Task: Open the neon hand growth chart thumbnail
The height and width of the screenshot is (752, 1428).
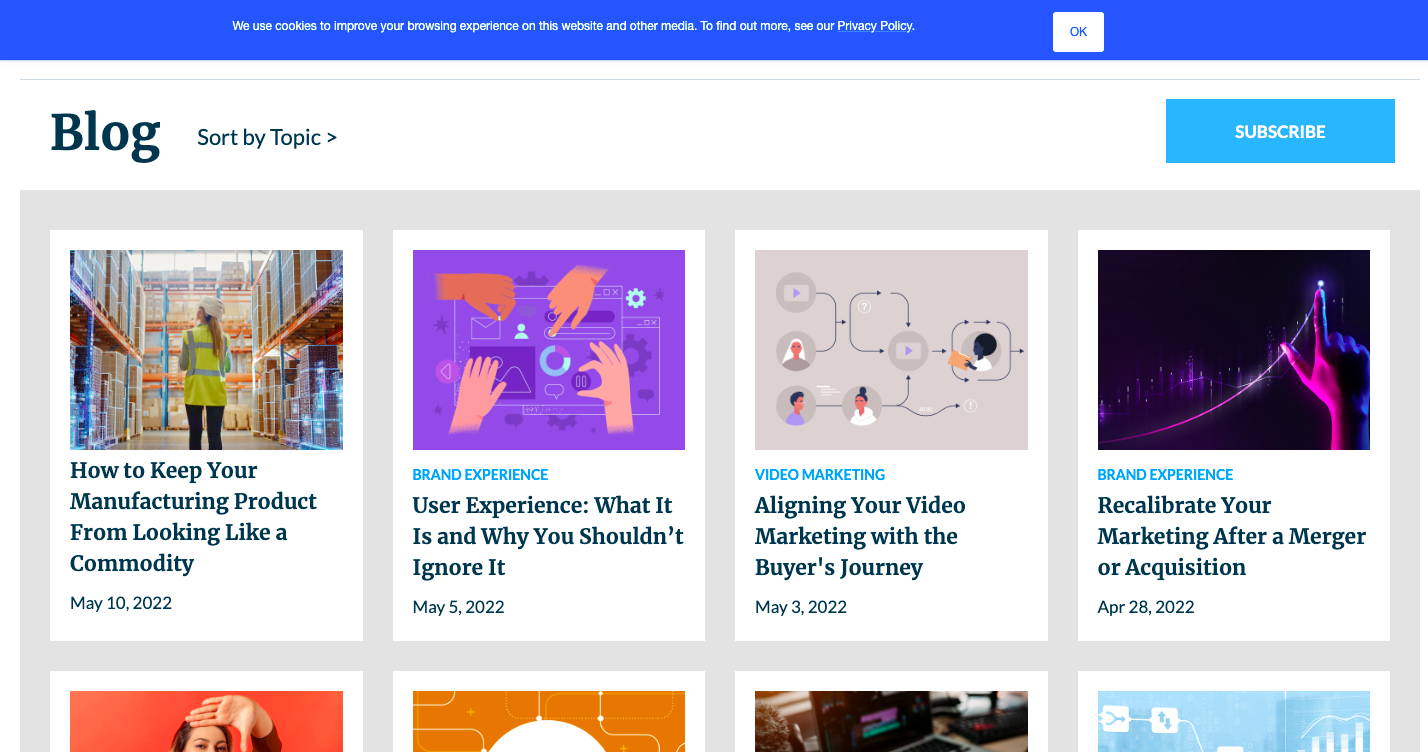Action: [x=1234, y=350]
